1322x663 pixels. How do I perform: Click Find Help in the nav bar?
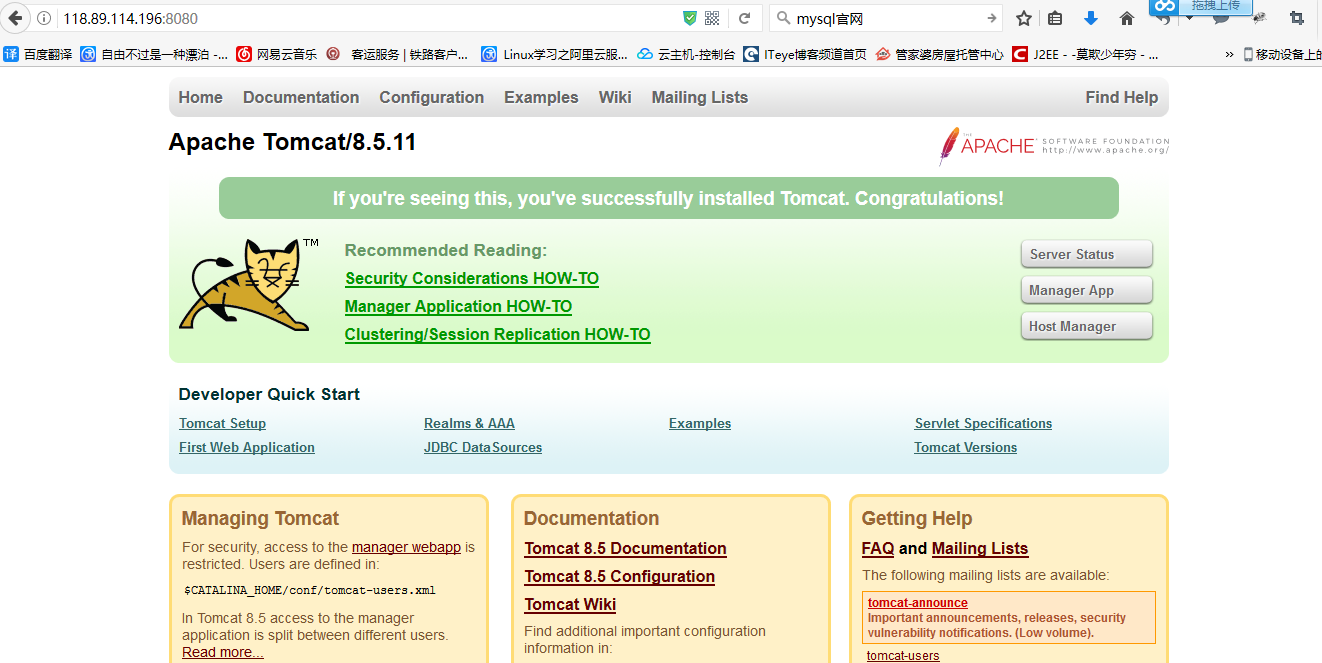point(1122,97)
